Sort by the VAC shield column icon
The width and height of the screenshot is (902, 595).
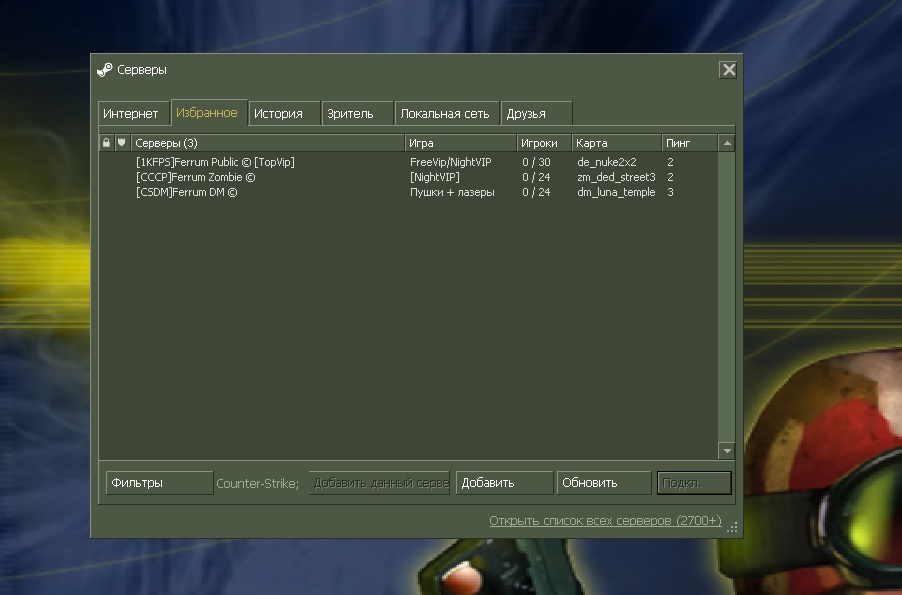[x=122, y=143]
